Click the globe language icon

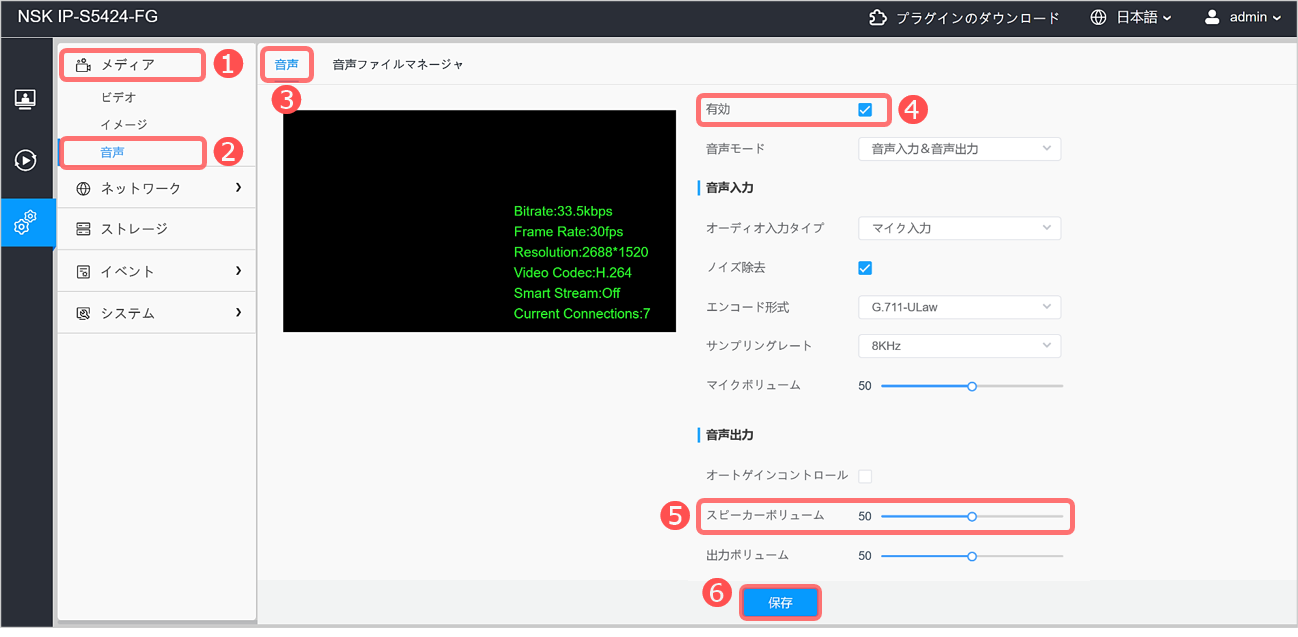pyautogui.click(x=1099, y=17)
